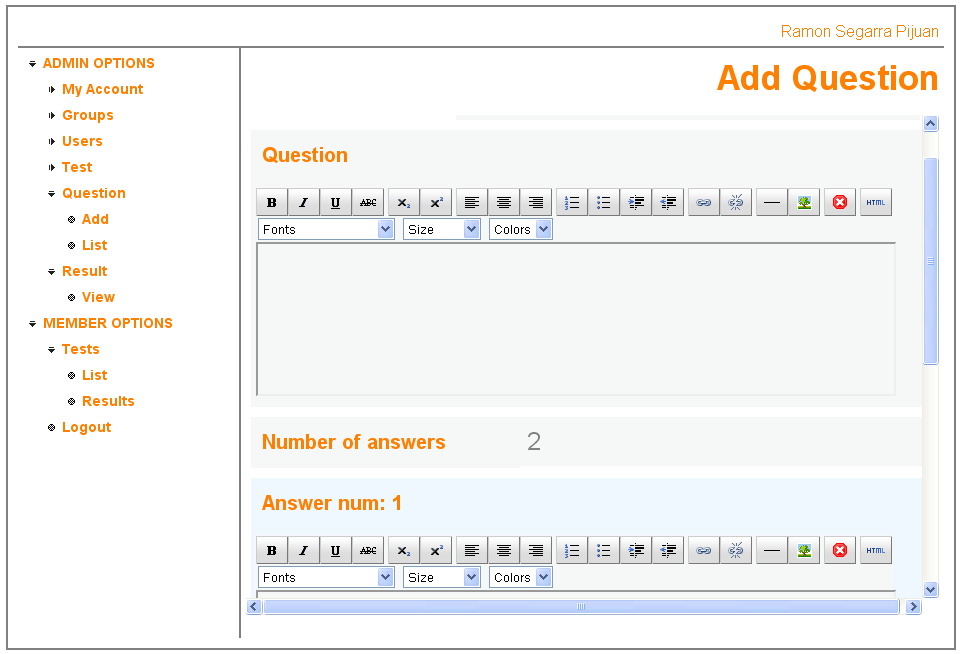Viewport: 962px width, 654px height.
Task: Select Add under the Question menu
Action: [95, 218]
